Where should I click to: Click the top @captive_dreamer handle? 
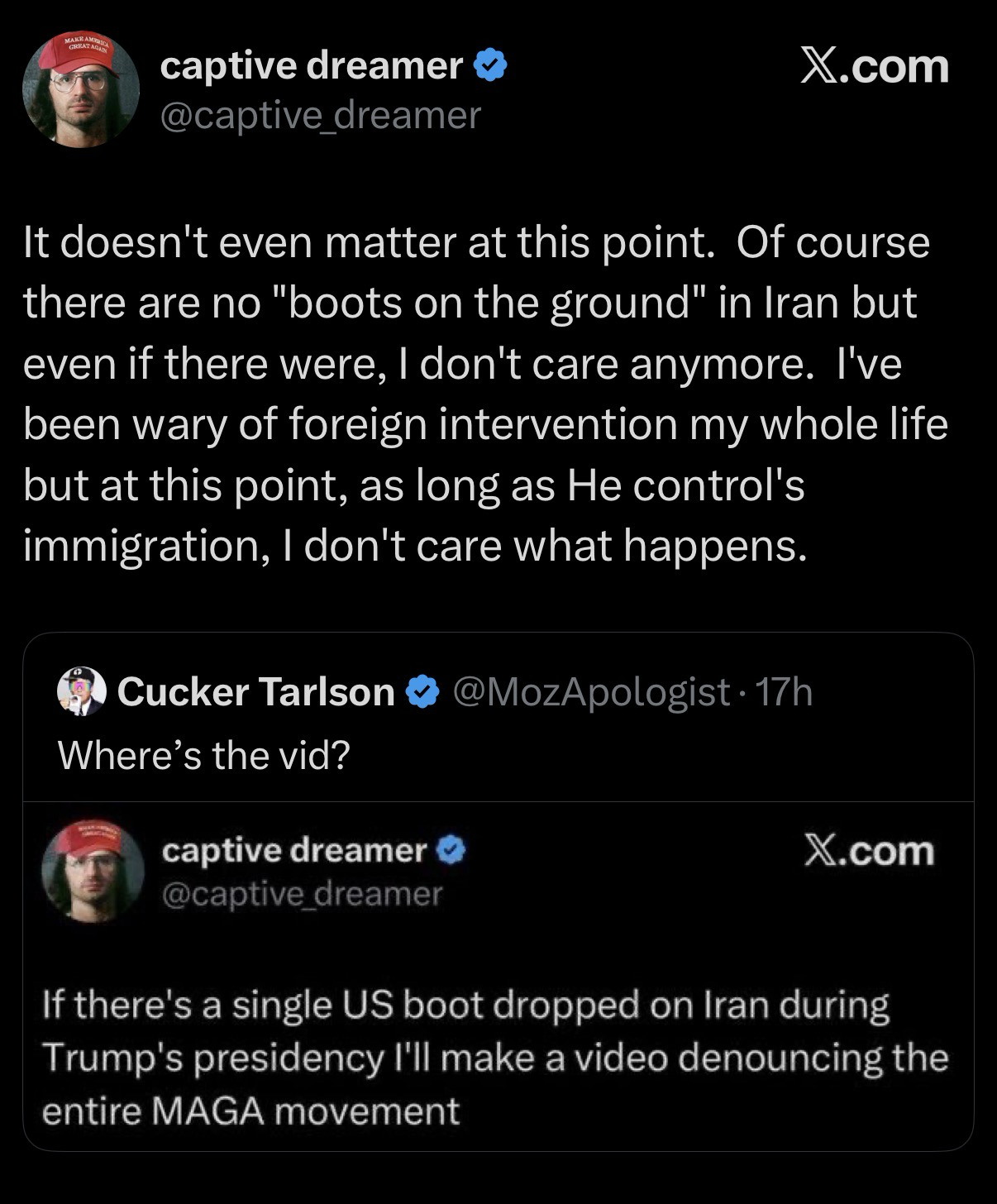pyautogui.click(x=319, y=115)
